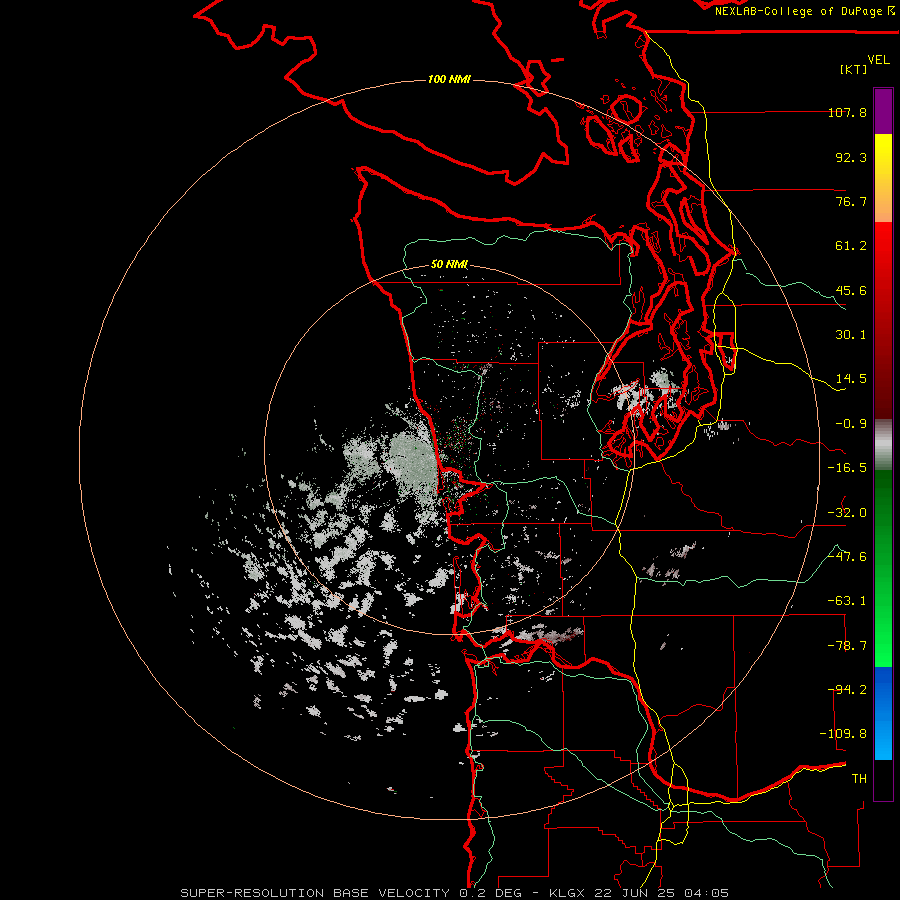Click the -94.2 velocity scale value
Screen dimensions: 900x900
(847, 690)
